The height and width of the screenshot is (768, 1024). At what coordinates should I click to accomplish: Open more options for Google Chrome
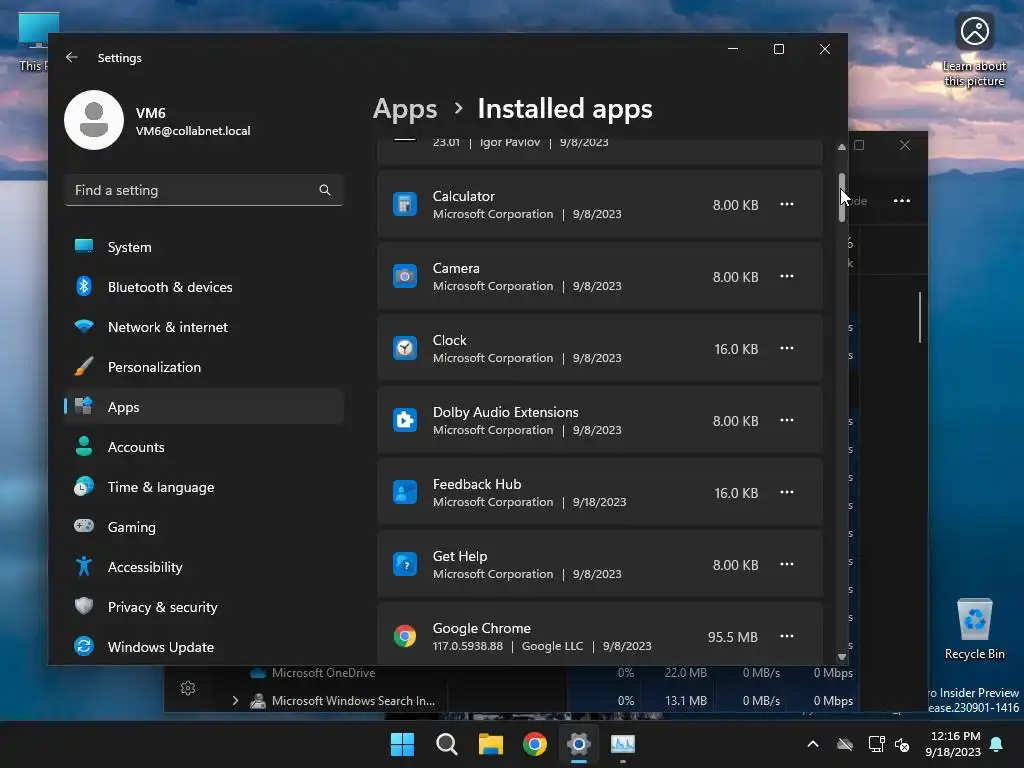click(787, 636)
